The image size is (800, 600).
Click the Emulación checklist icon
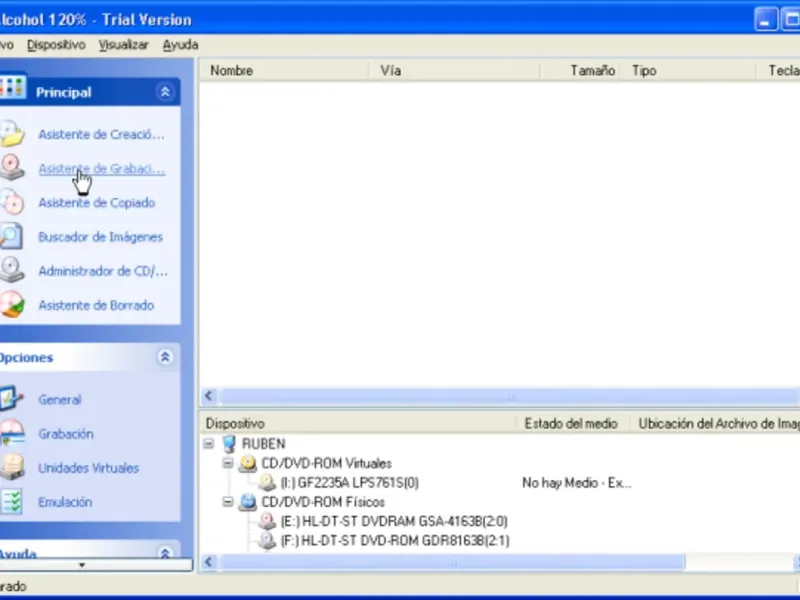click(x=11, y=501)
